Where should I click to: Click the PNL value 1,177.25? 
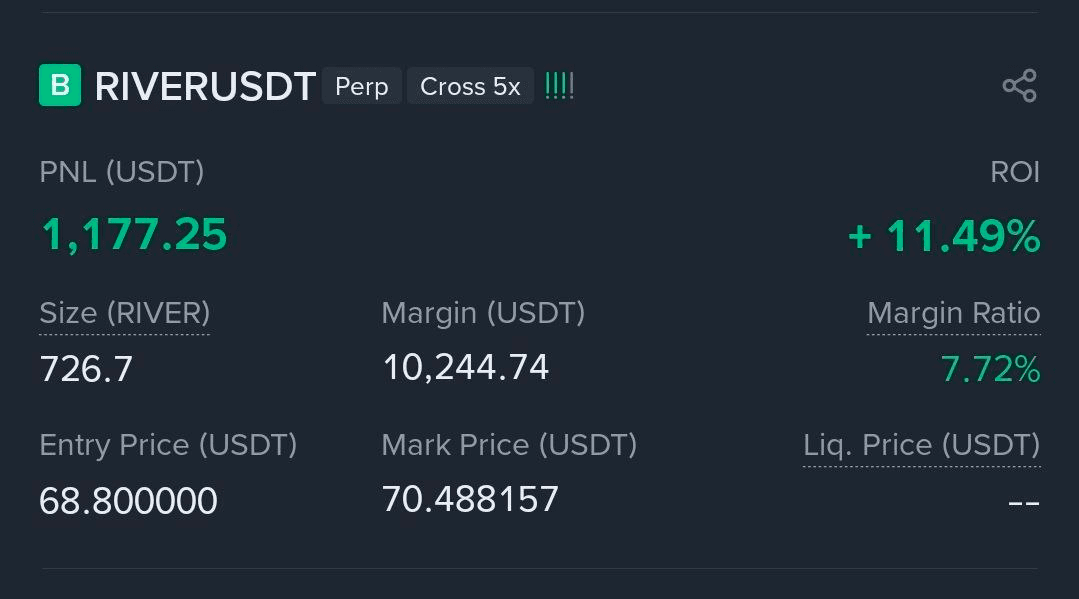[x=132, y=234]
